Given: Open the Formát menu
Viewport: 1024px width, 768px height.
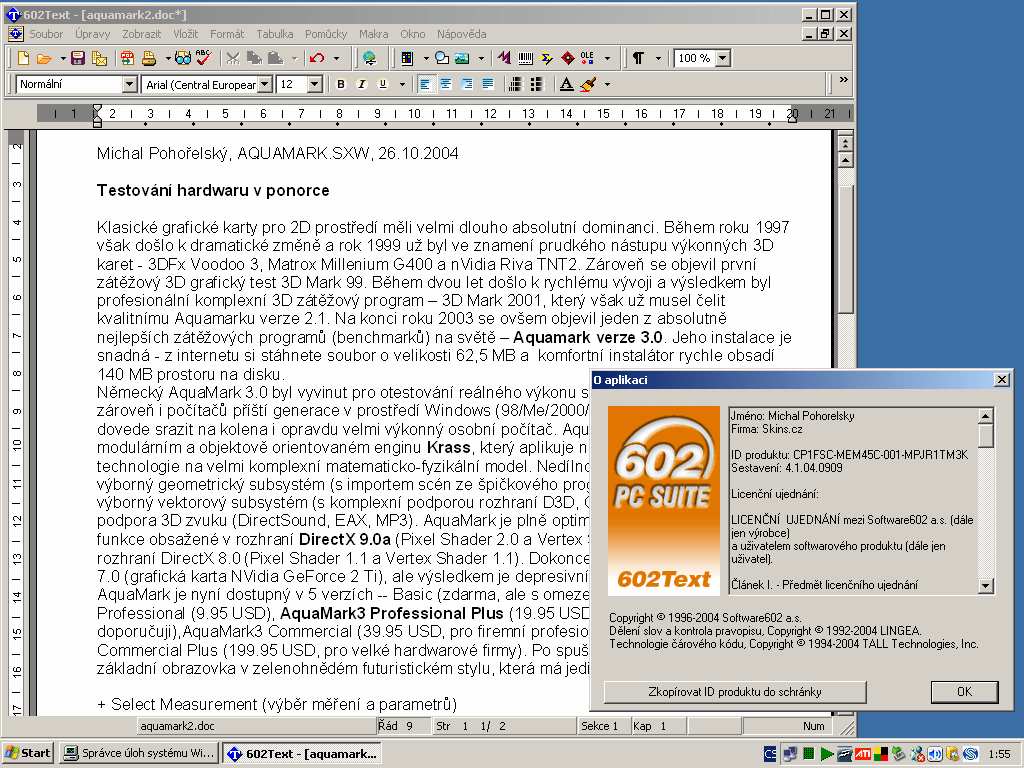Looking at the screenshot, I should point(226,34).
